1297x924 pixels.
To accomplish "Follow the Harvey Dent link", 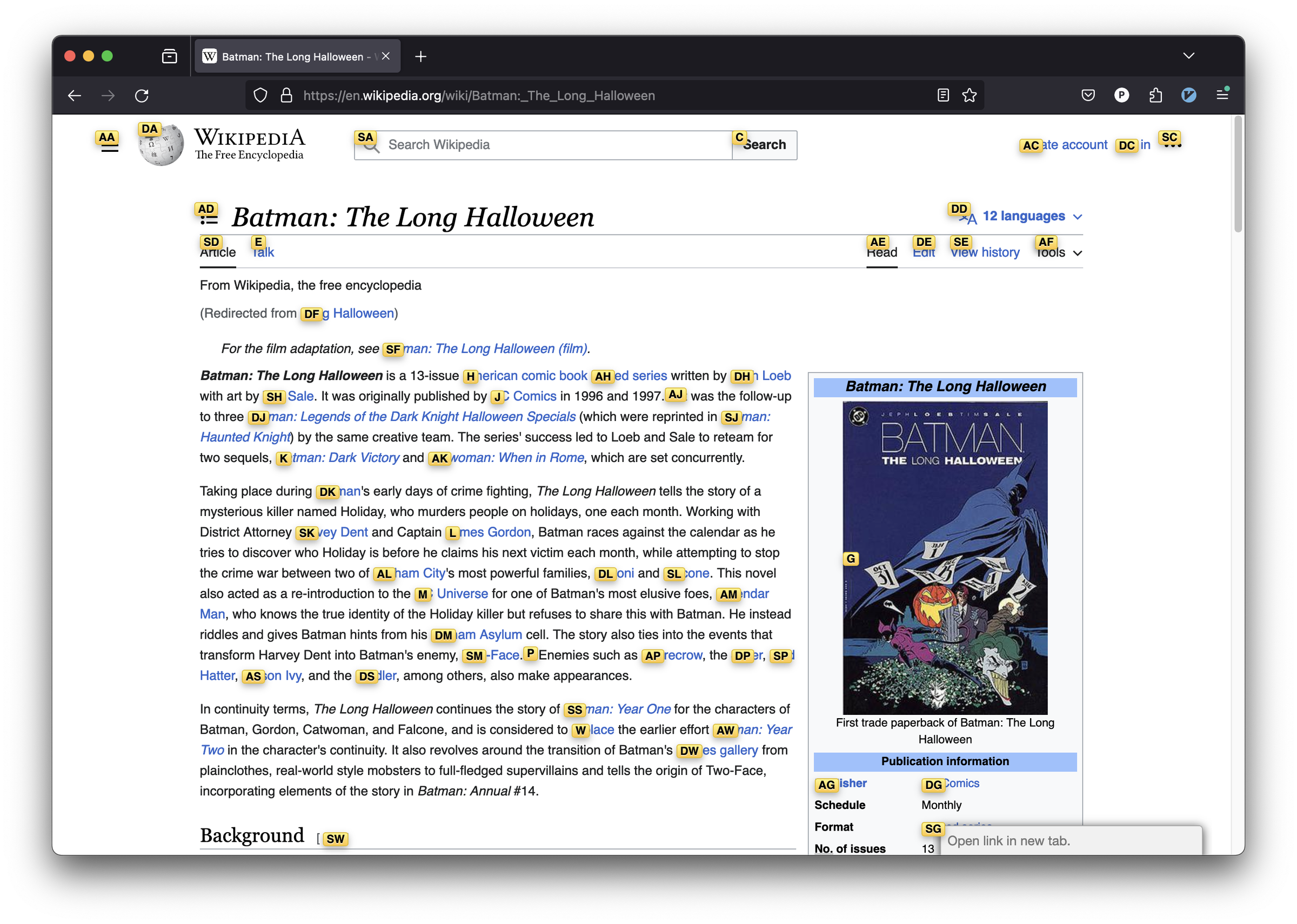I will click(x=332, y=533).
